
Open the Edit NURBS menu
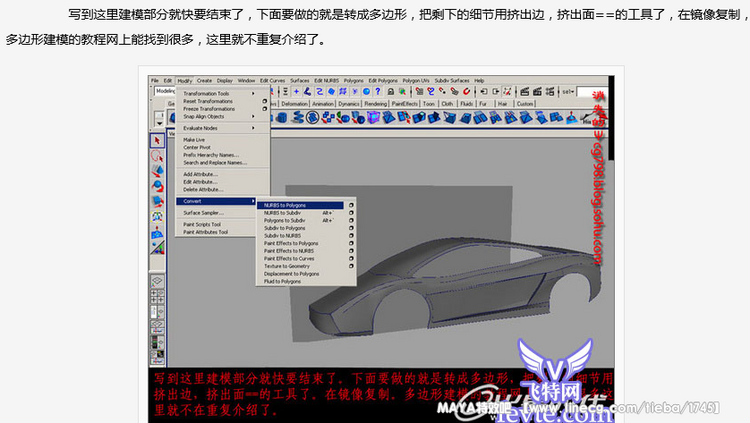[x=327, y=80]
